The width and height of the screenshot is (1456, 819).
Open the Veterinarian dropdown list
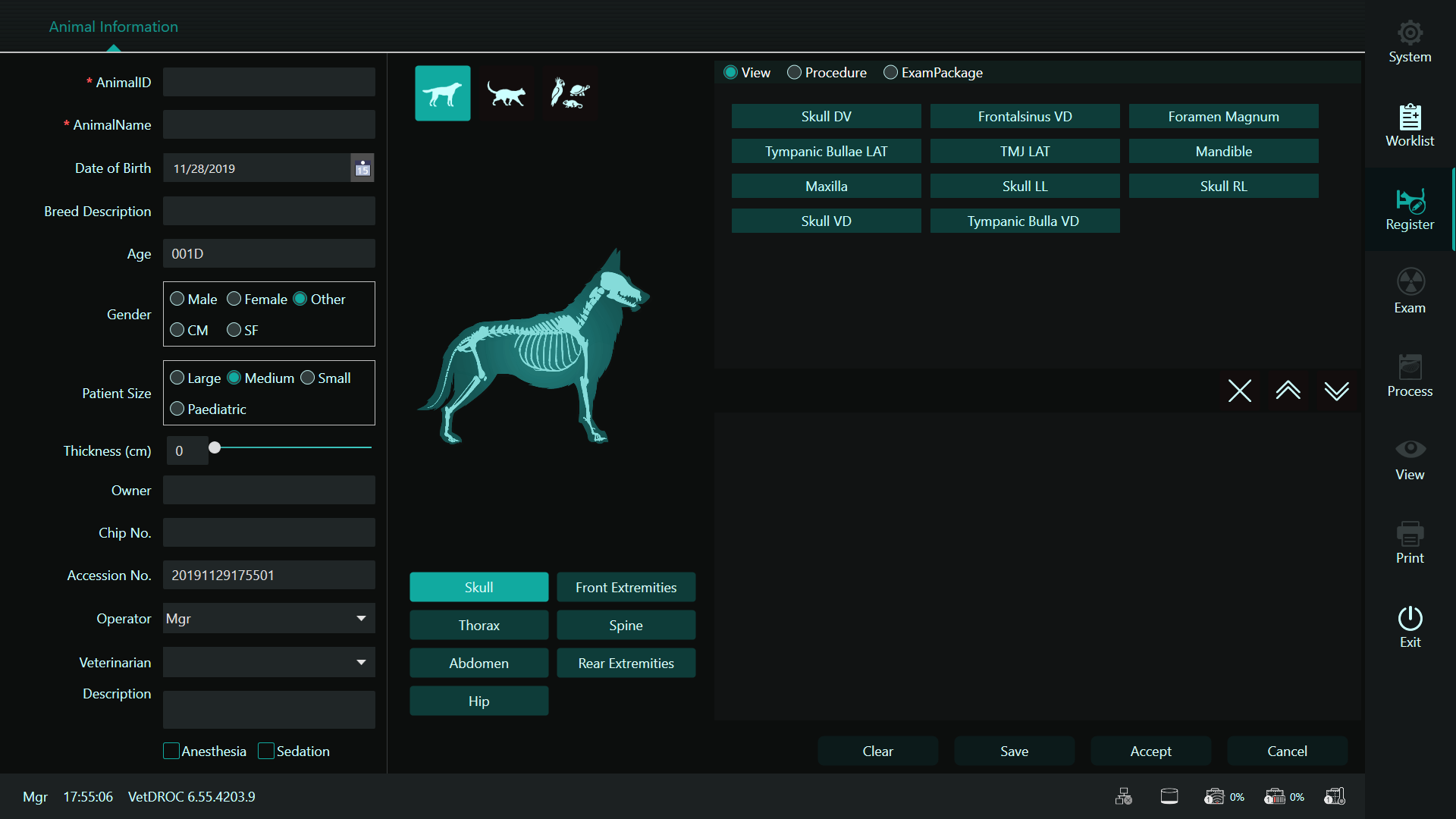click(x=361, y=663)
